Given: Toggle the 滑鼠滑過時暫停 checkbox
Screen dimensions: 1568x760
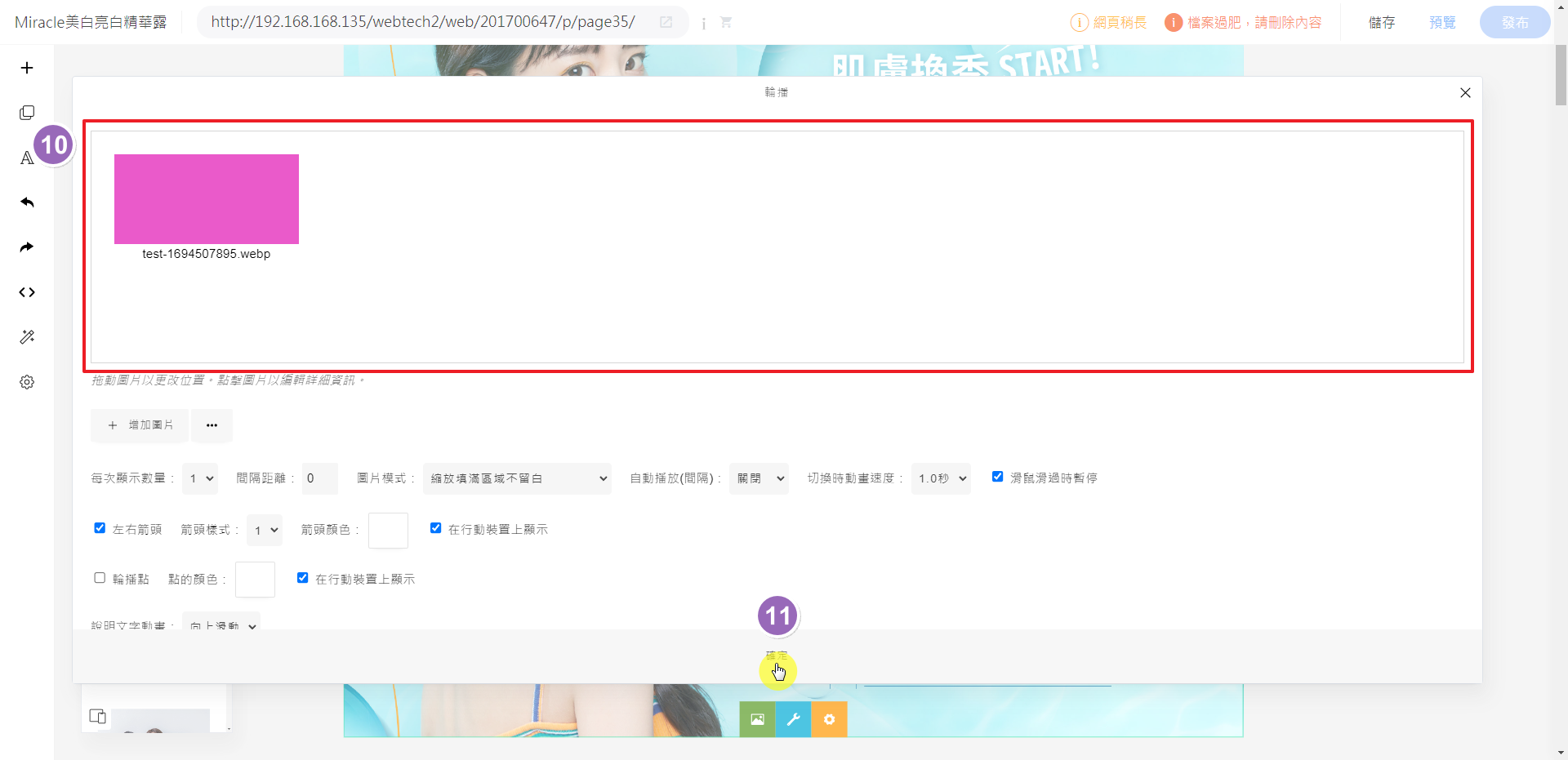Looking at the screenshot, I should point(997,477).
